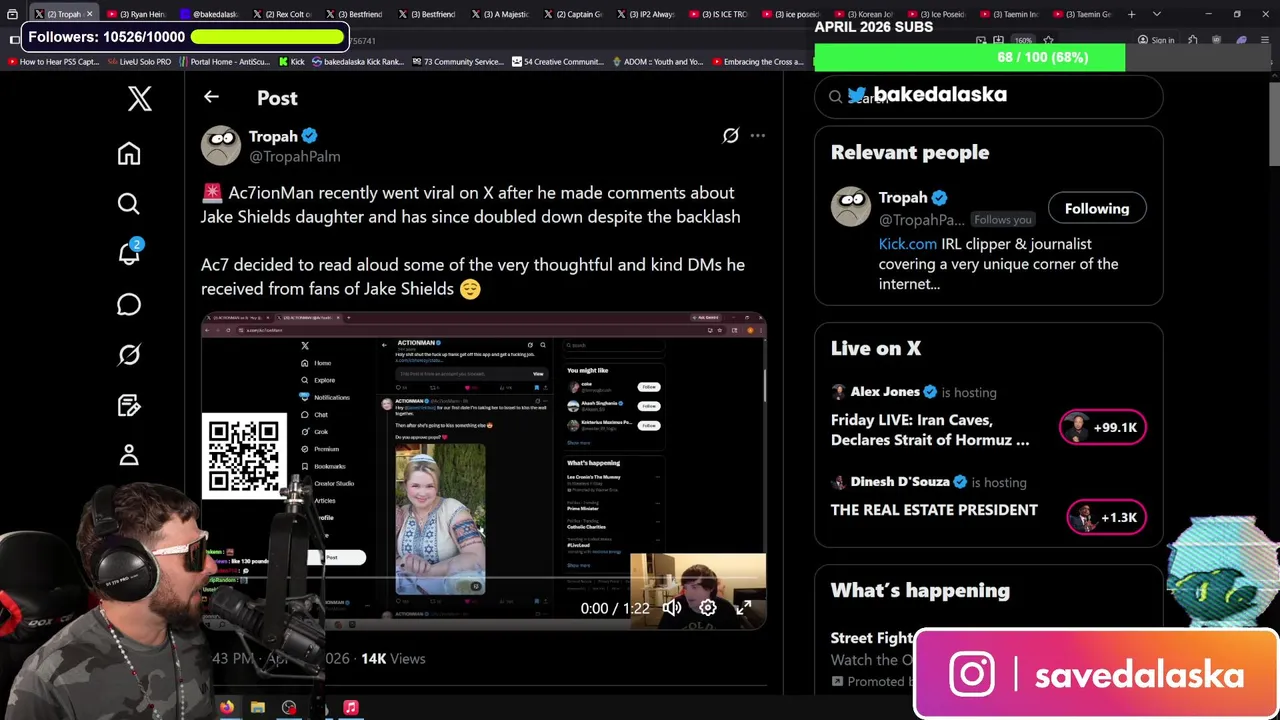This screenshot has height=720, width=1280.
Task: Open Tropah in Relevant people
Action: tap(903, 197)
